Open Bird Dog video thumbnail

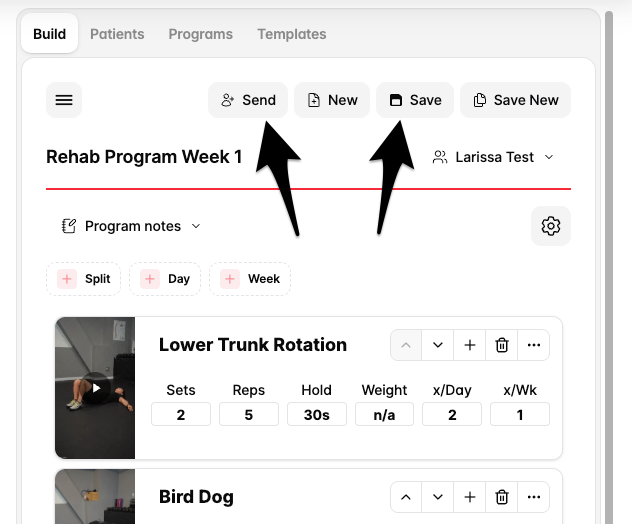click(x=95, y=497)
